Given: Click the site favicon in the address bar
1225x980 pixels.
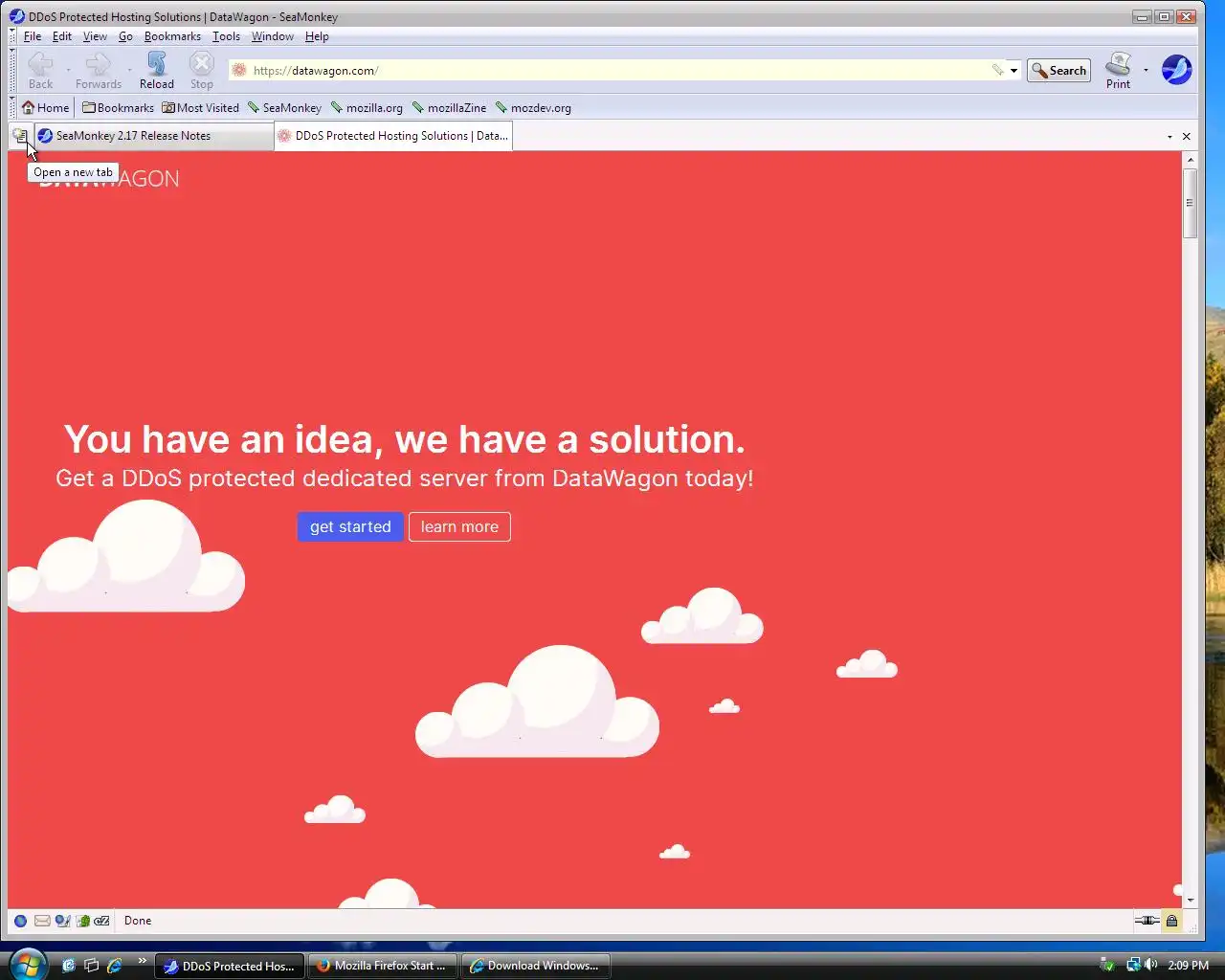Looking at the screenshot, I should 239,70.
